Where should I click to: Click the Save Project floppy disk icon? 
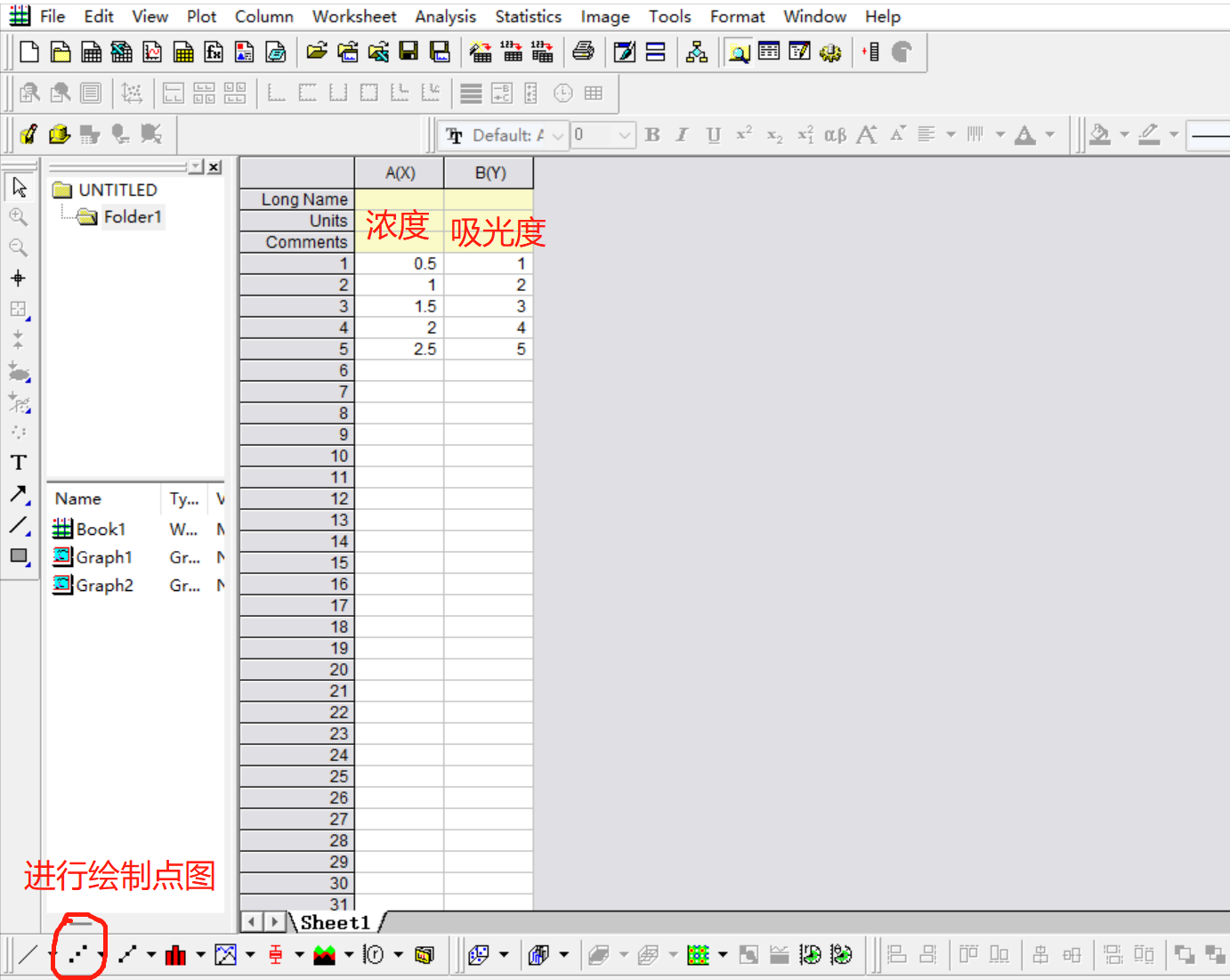(409, 52)
